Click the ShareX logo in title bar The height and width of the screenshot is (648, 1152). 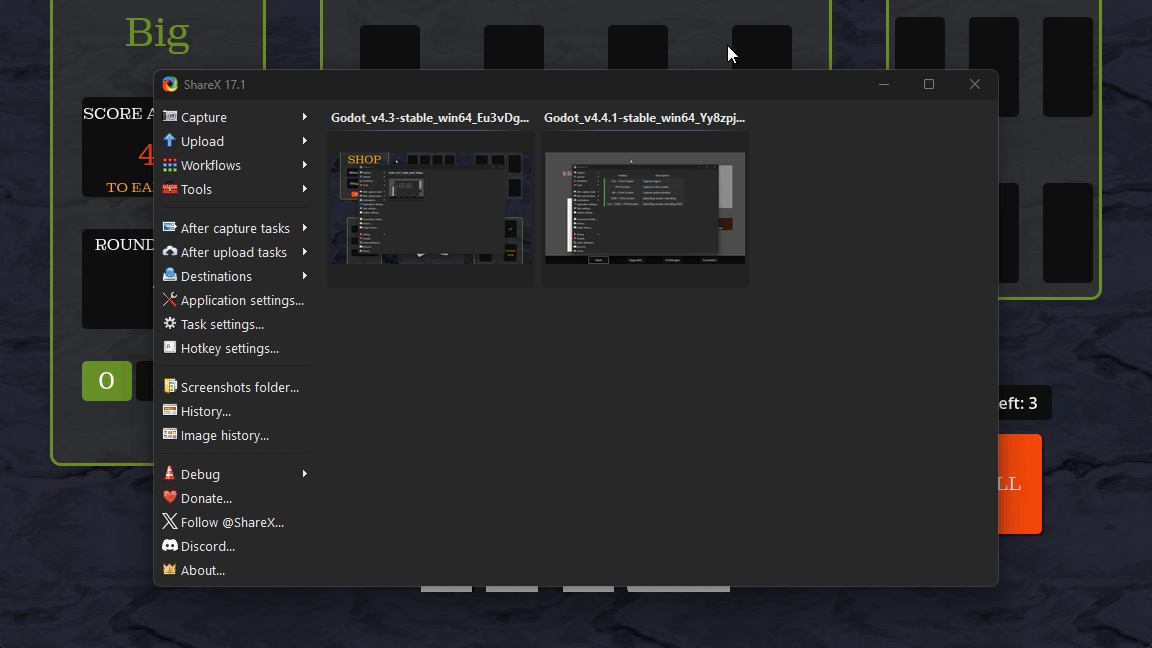click(170, 85)
